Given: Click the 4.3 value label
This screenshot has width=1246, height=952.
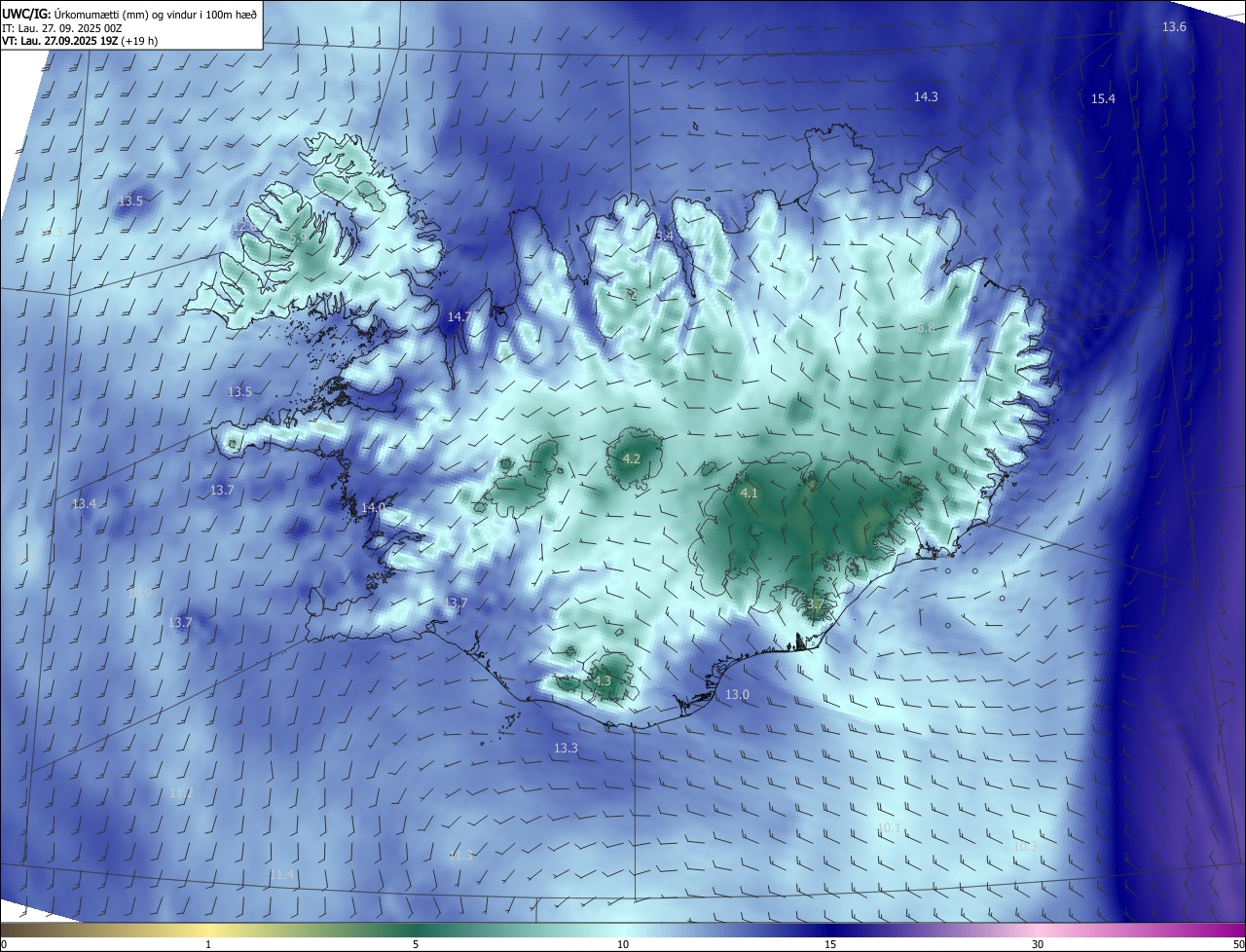Looking at the screenshot, I should [602, 681].
